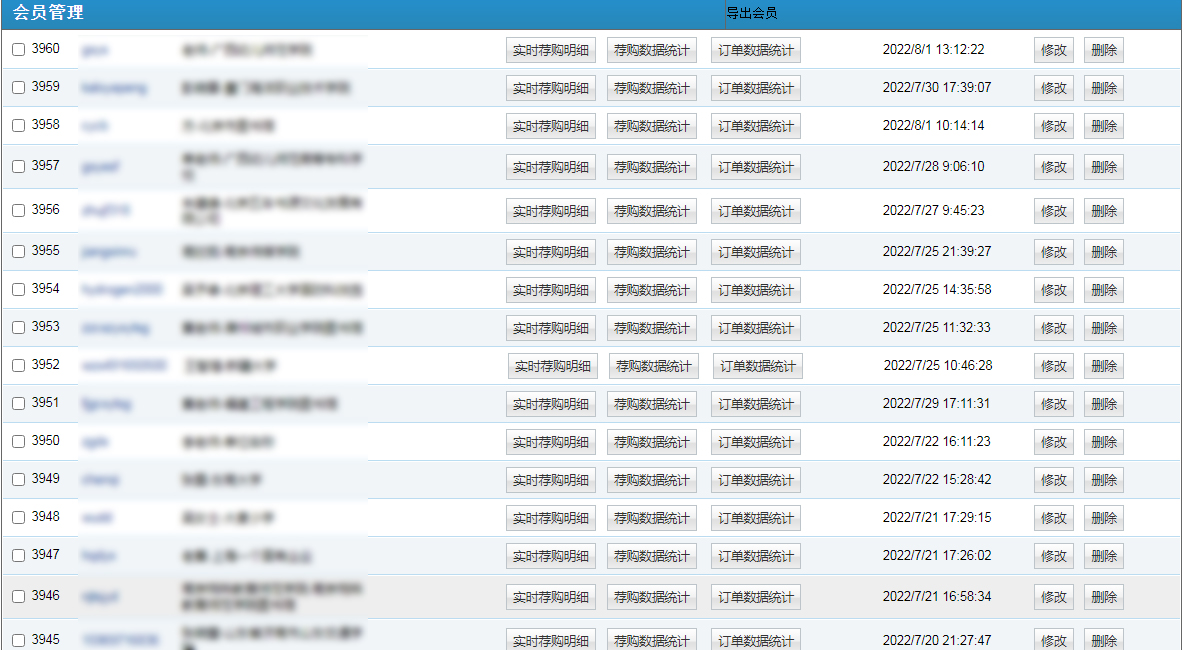Image resolution: width=1185 pixels, height=650 pixels.
Task: Click 导出会员 in the header bar
Action: point(751,14)
